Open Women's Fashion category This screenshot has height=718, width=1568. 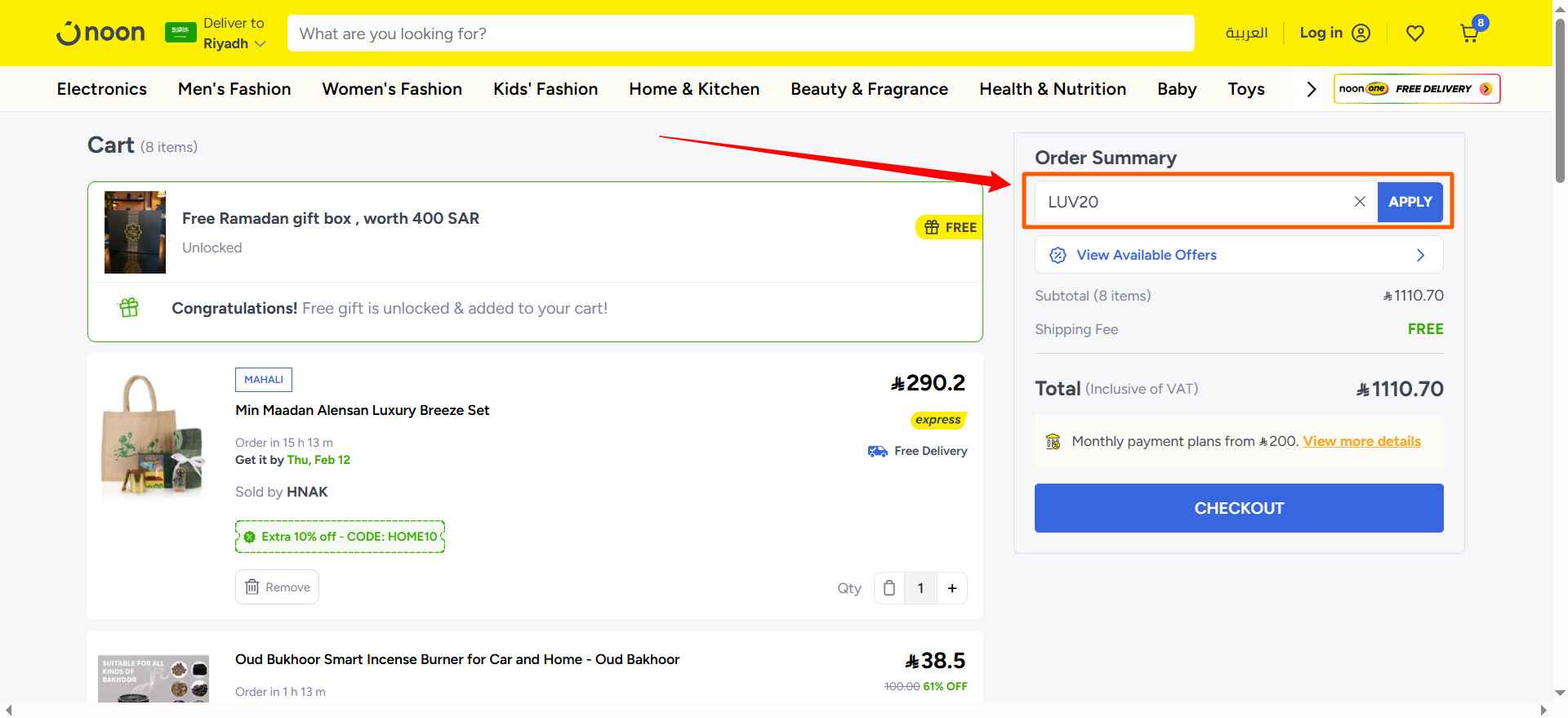pyautogui.click(x=392, y=89)
